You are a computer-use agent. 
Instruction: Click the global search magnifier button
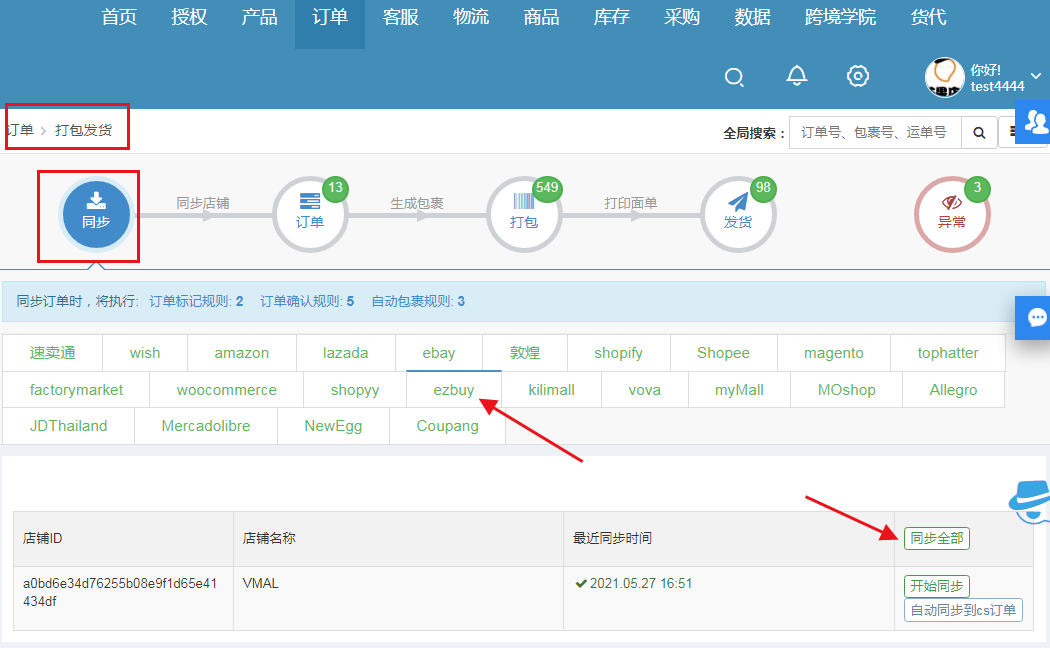(x=979, y=132)
